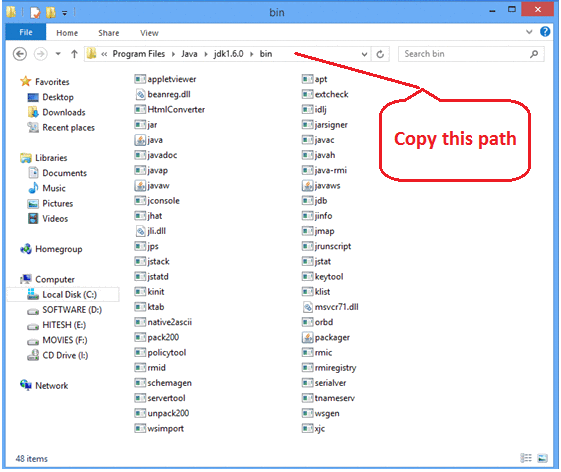Screen dimensions: 561x472
Task: Open Help with the question mark icon
Action: 545,32
